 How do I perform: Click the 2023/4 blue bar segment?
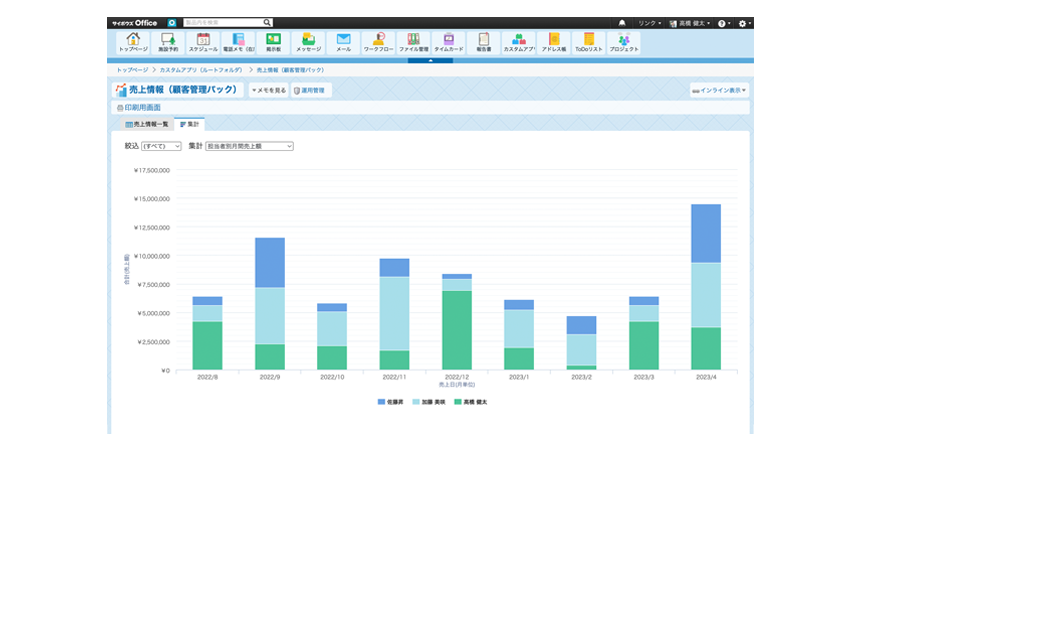[x=705, y=233]
